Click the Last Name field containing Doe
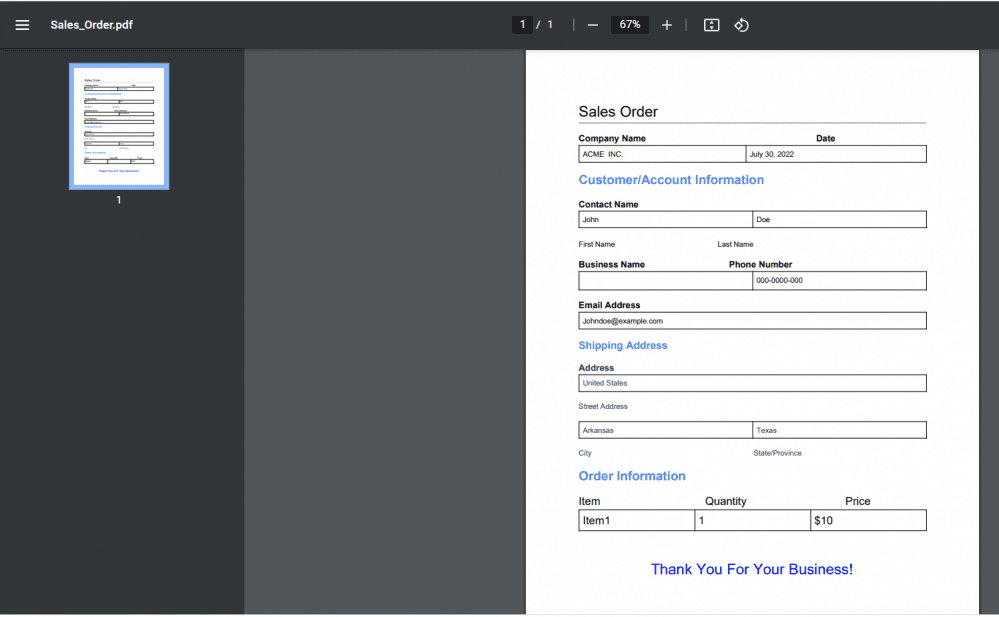This screenshot has height=617, width=999. [x=839, y=219]
